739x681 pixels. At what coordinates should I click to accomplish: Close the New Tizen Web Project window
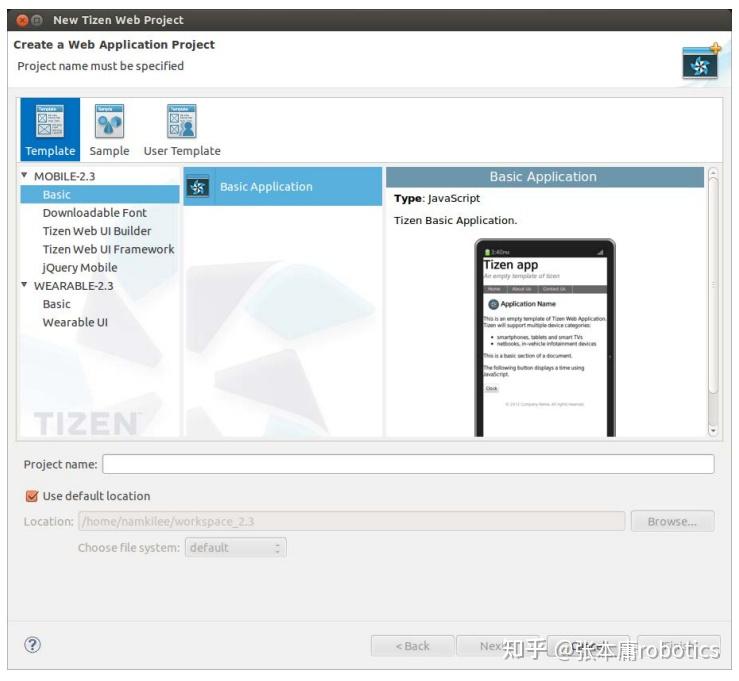(22, 20)
